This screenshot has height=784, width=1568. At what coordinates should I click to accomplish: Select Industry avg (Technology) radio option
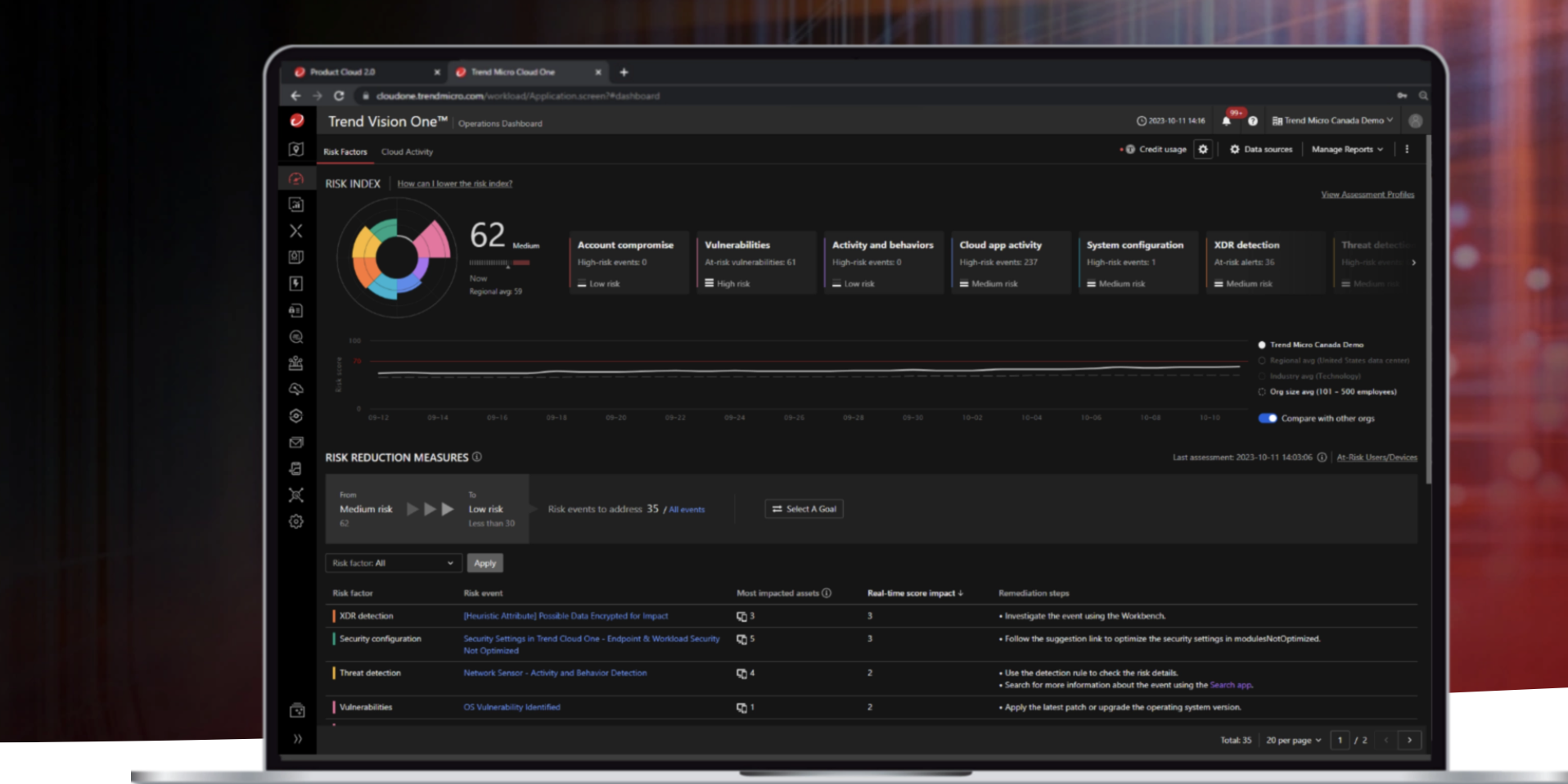[x=1261, y=376]
